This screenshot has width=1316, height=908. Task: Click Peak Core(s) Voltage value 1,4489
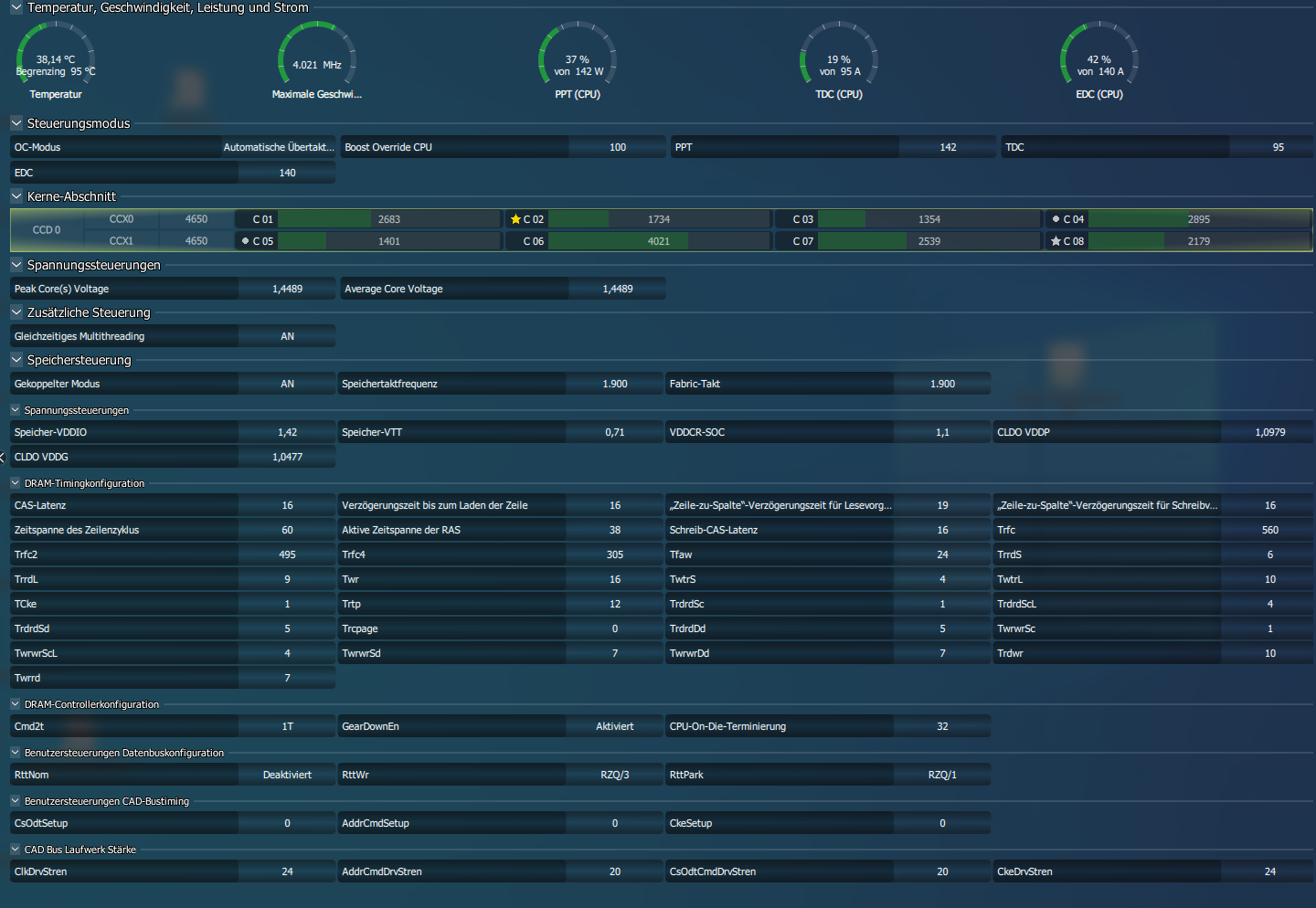[x=287, y=289]
